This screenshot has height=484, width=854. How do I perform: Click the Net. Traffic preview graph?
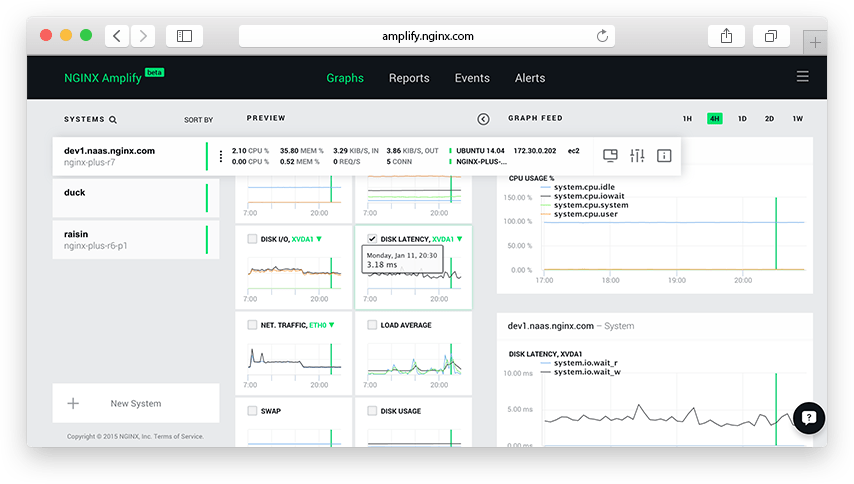tap(294, 360)
